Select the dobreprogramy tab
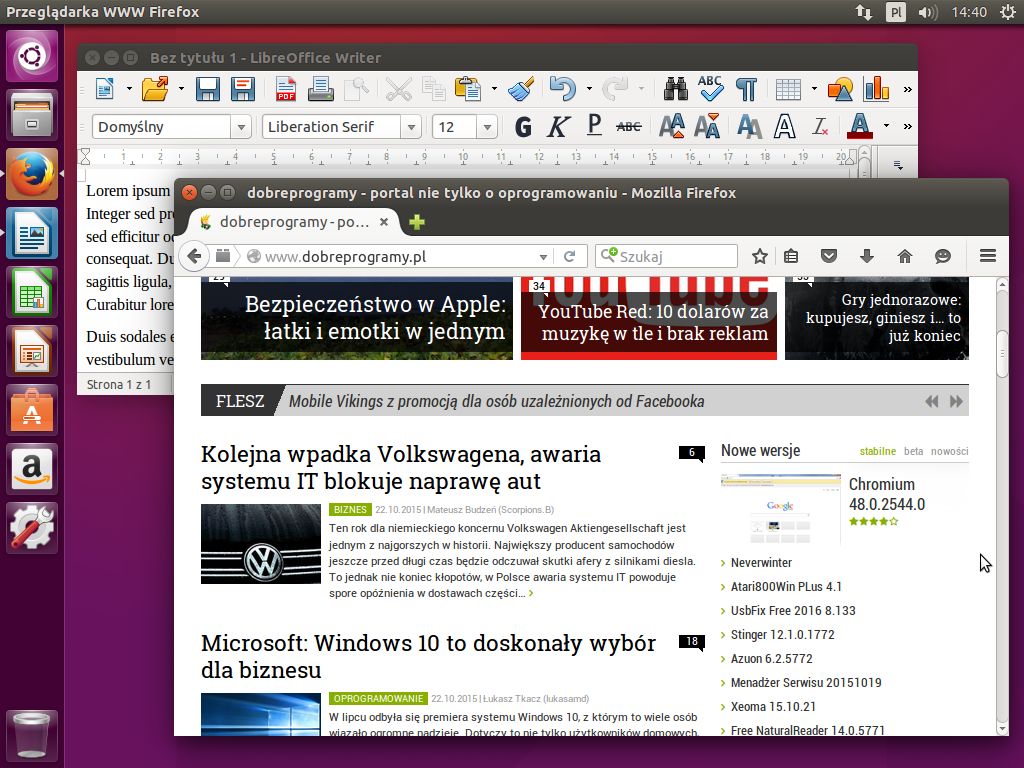1024x768 pixels. coord(294,222)
